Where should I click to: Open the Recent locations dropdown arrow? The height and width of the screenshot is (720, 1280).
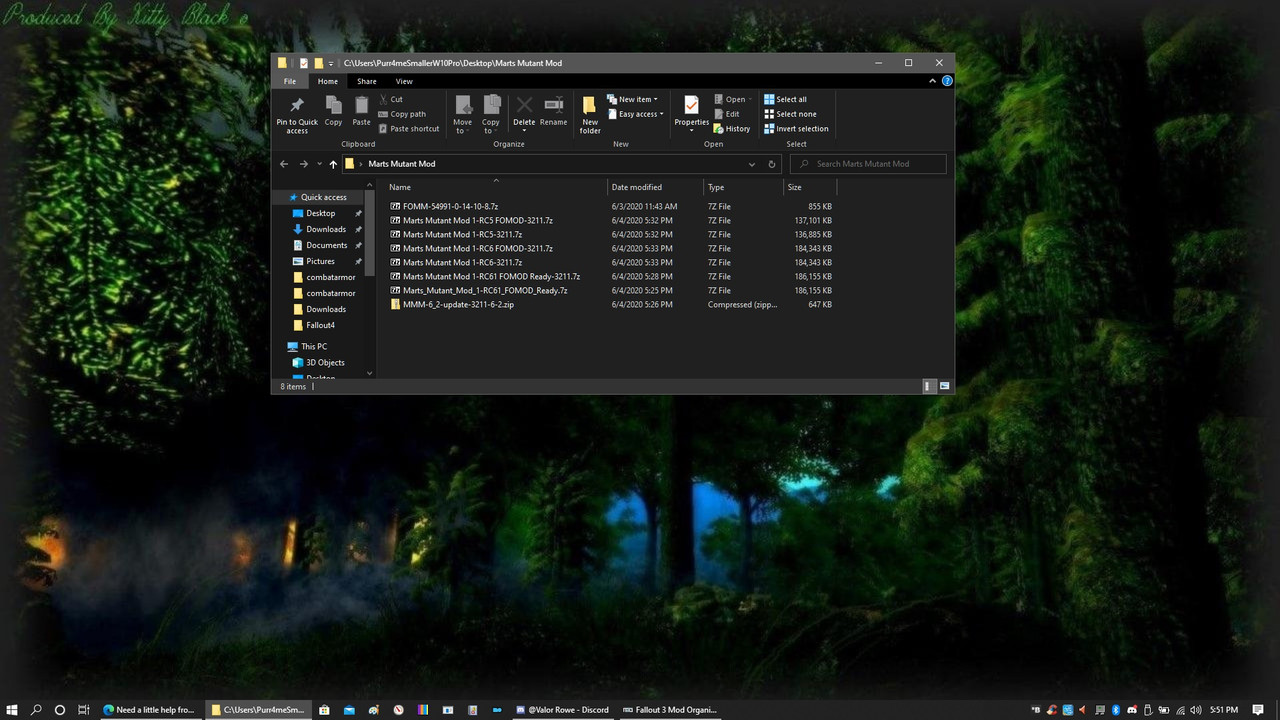click(319, 164)
